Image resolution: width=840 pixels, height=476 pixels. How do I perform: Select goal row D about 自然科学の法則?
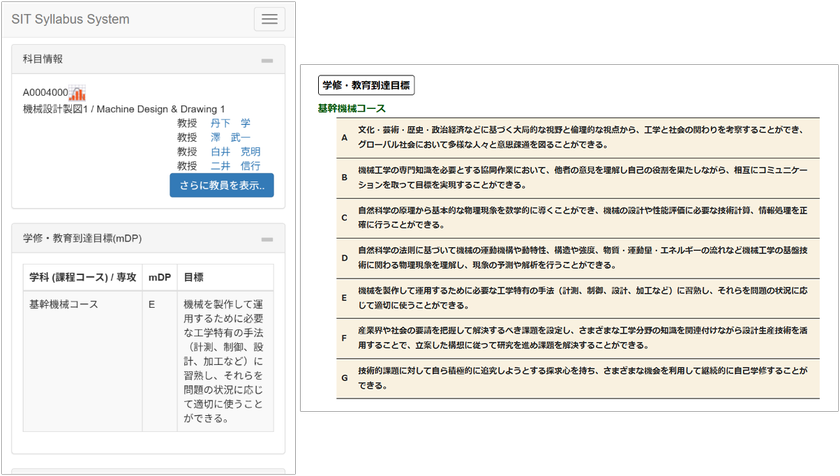tap(578, 258)
